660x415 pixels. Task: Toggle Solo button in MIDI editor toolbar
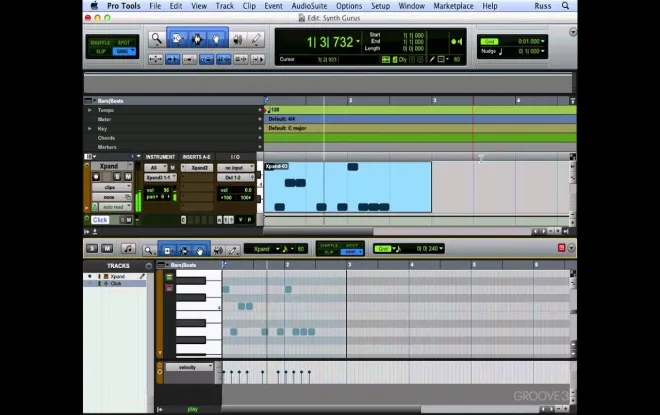pyautogui.click(x=92, y=249)
